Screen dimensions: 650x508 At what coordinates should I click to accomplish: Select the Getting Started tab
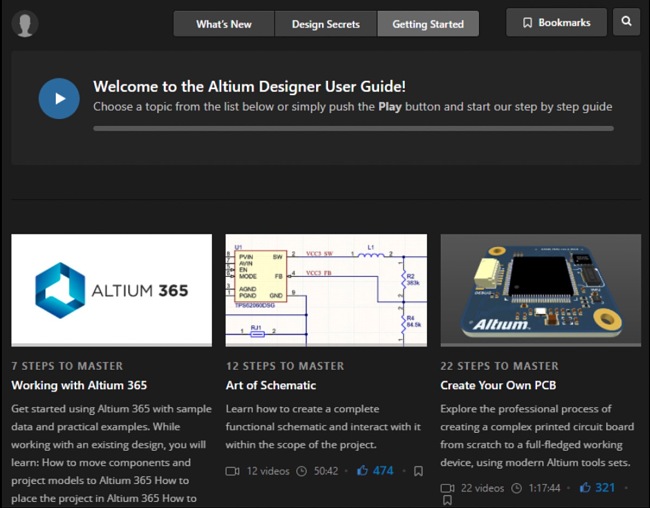(428, 24)
